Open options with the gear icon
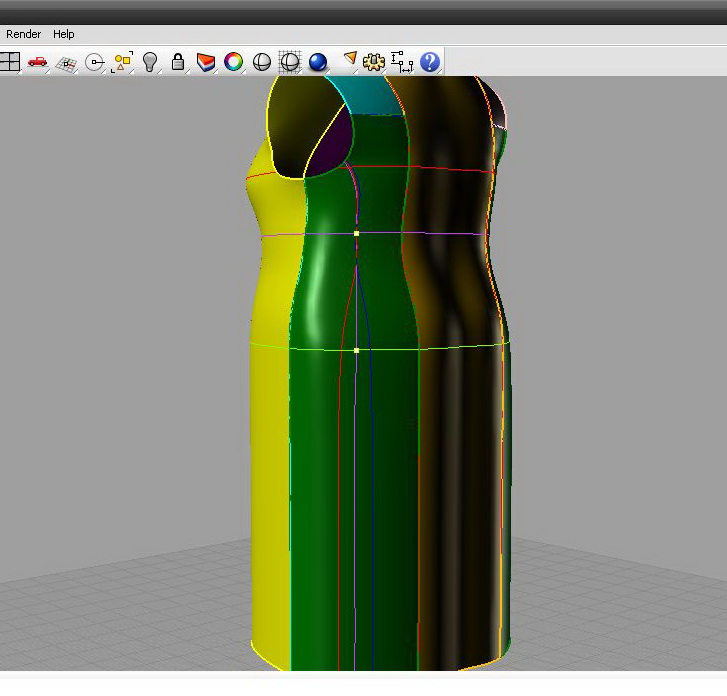 click(374, 62)
